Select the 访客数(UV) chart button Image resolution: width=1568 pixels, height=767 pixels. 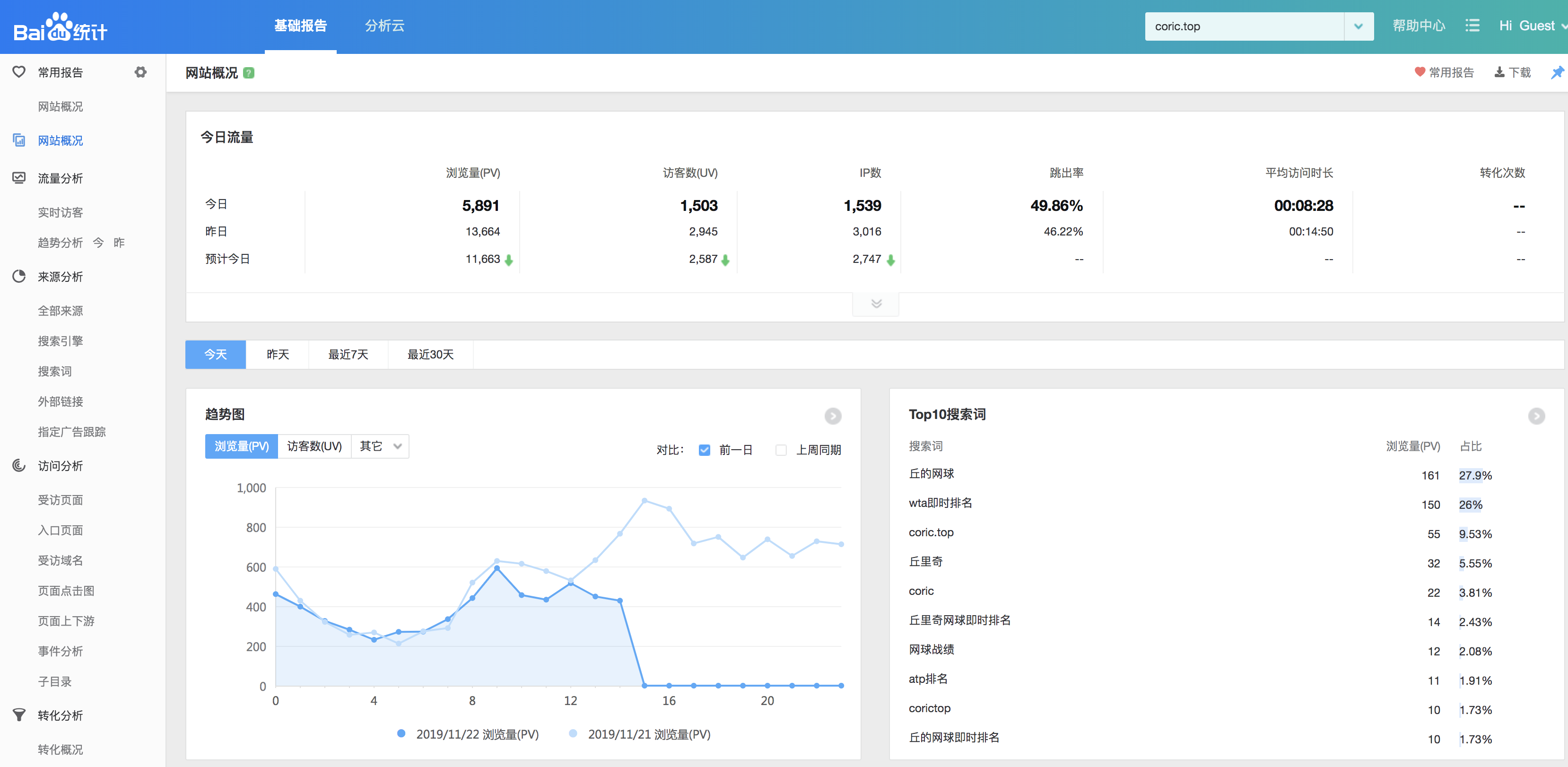(315, 446)
